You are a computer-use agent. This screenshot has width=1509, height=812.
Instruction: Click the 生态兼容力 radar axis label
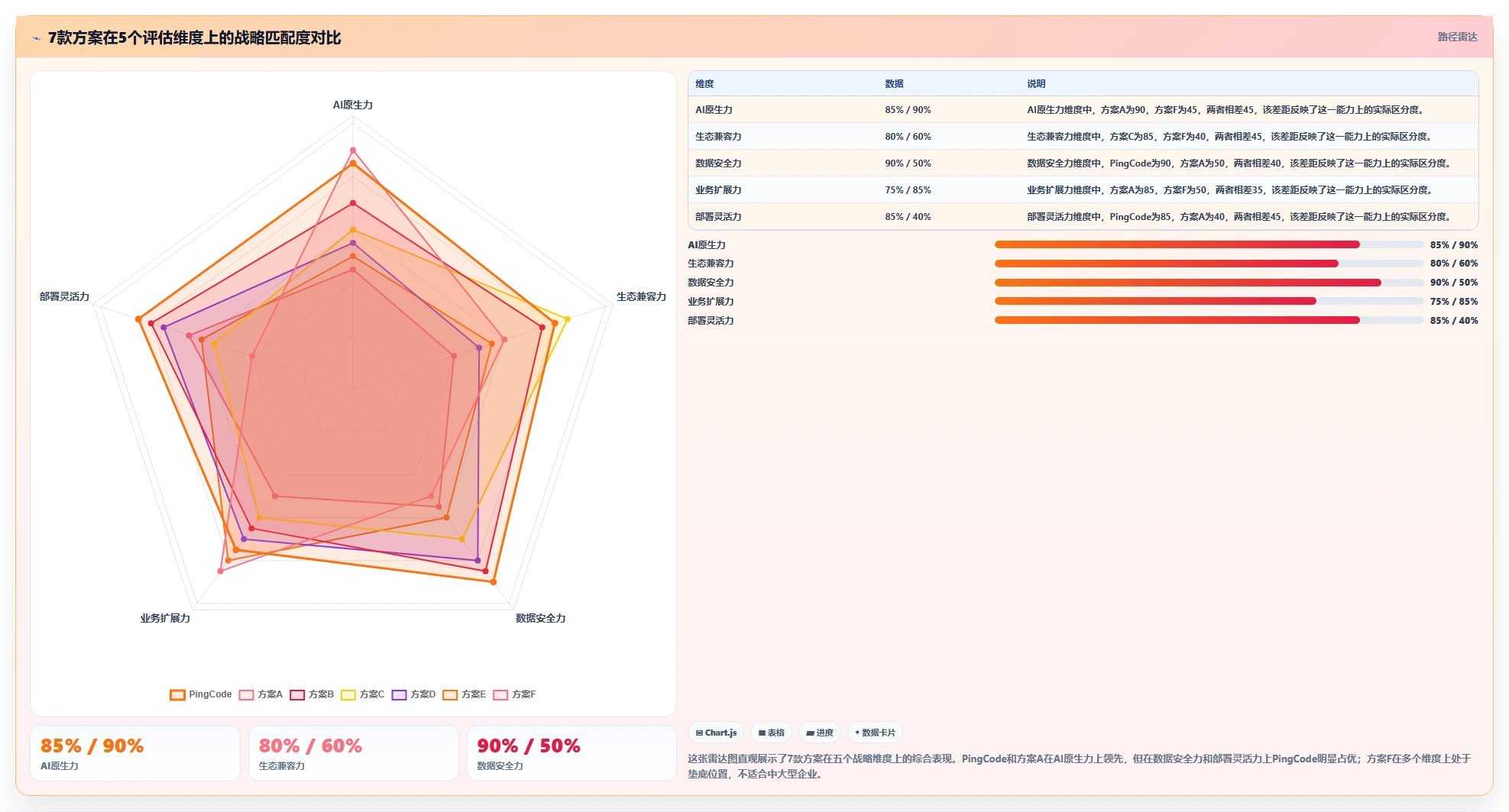tap(641, 297)
